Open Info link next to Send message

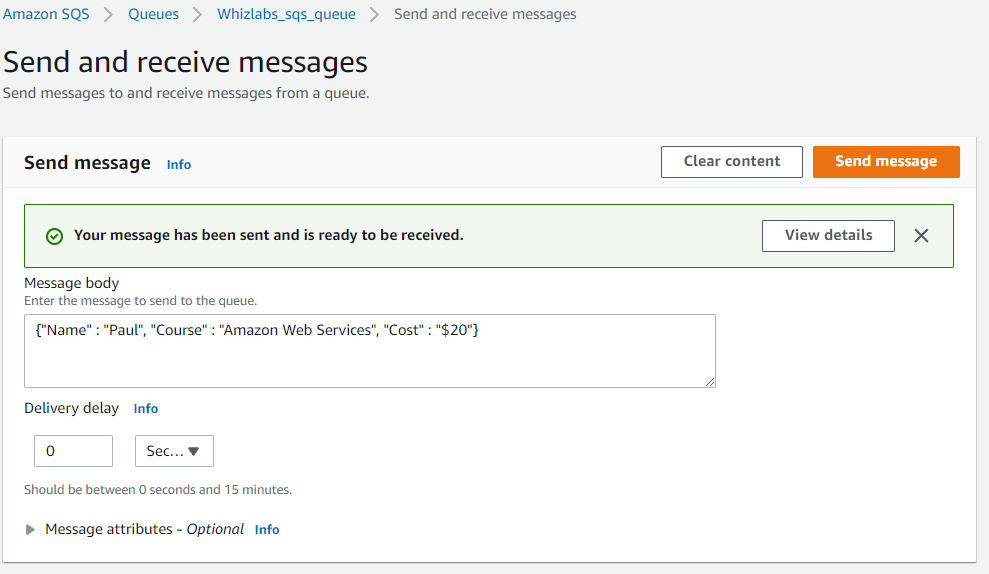pos(178,165)
